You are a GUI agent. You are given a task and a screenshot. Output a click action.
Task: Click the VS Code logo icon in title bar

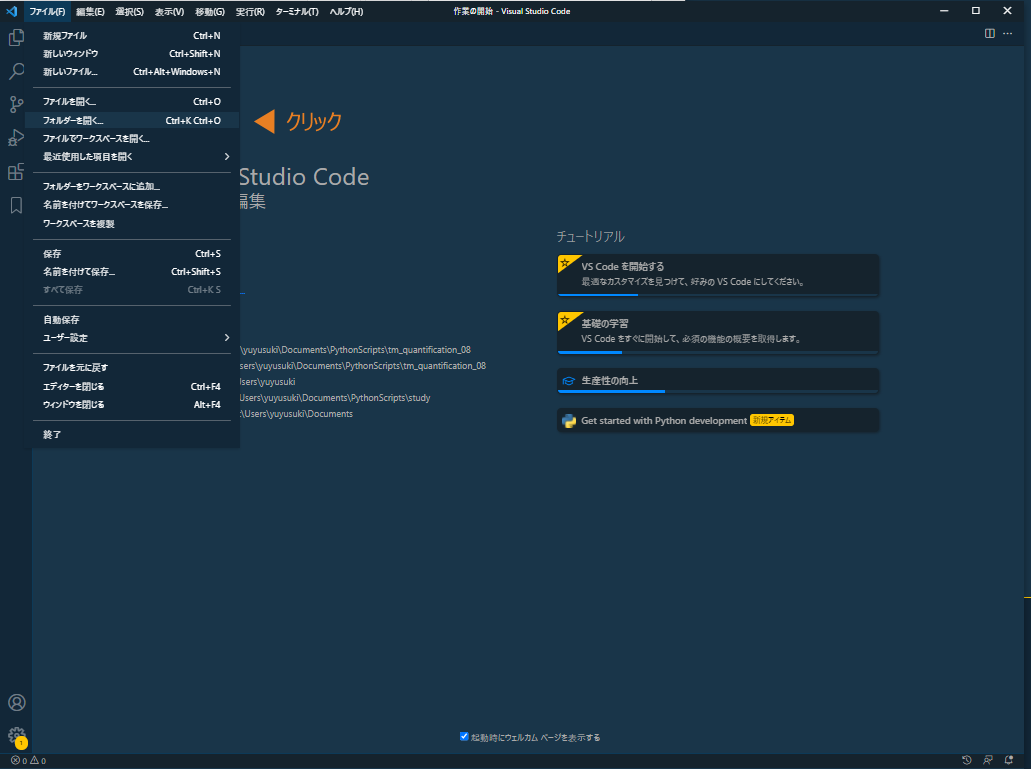[x=11, y=11]
